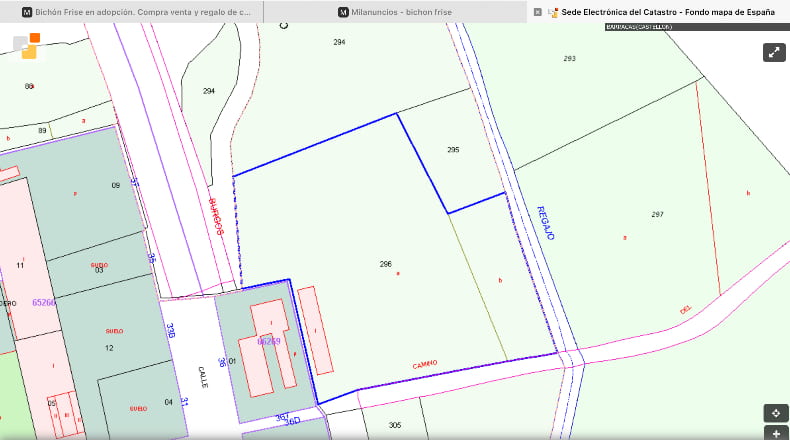
Task: Click the CAMINO path label
Action: click(x=425, y=364)
